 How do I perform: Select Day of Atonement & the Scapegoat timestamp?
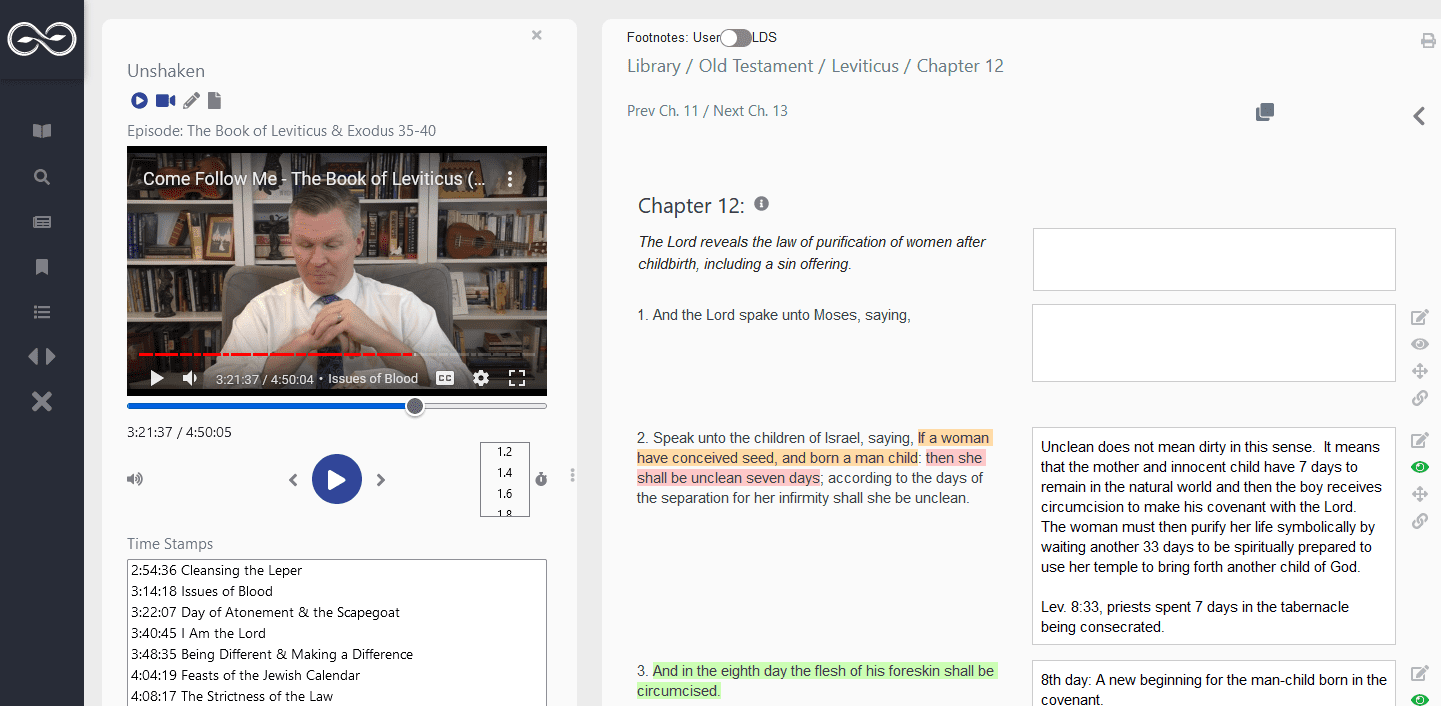[265, 612]
